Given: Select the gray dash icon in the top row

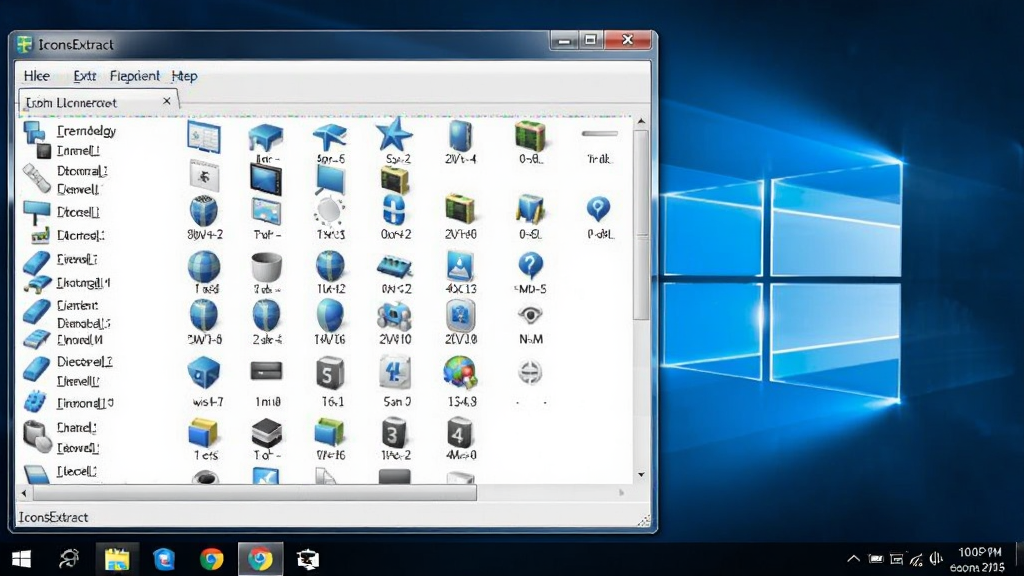Looking at the screenshot, I should pos(600,134).
